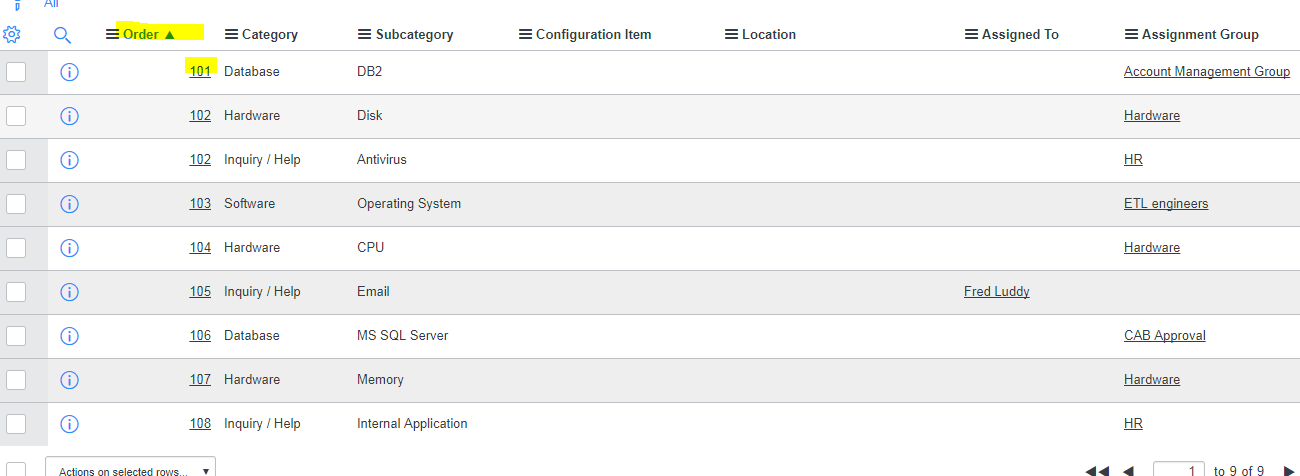Open the Fred Luddy user link
The height and width of the screenshot is (476, 1300).
click(997, 292)
